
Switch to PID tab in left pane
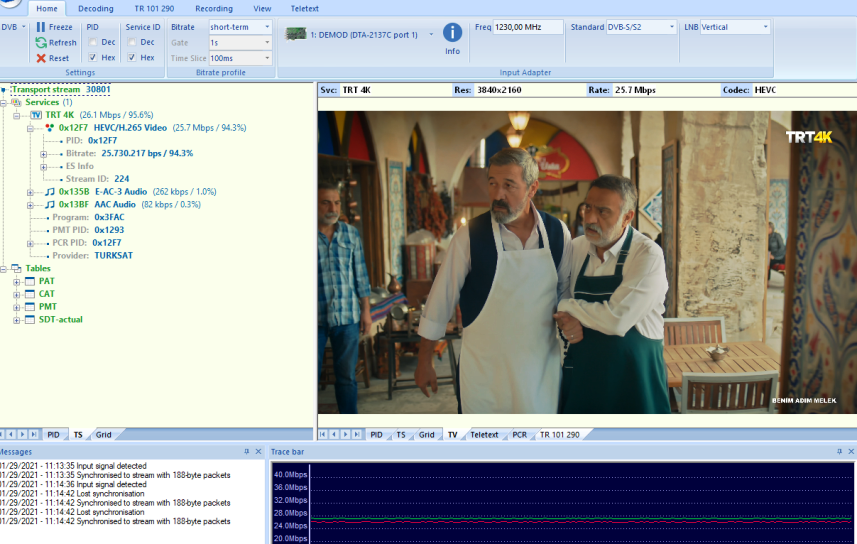click(x=53, y=435)
